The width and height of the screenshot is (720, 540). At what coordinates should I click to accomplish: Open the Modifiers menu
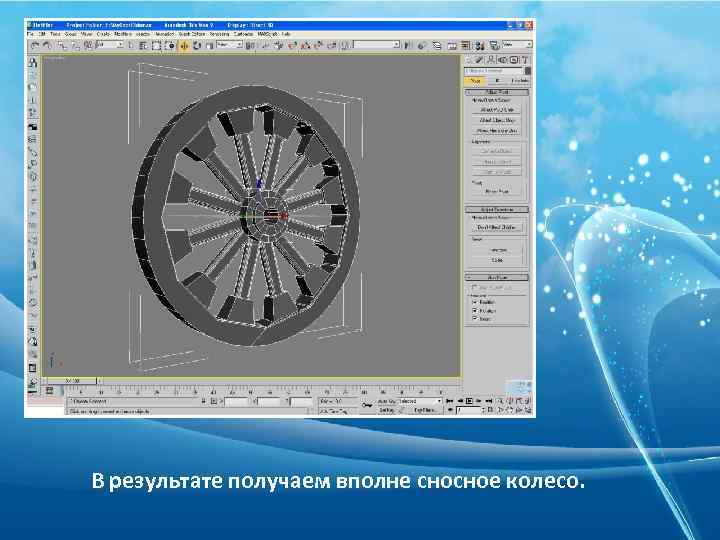(x=123, y=34)
